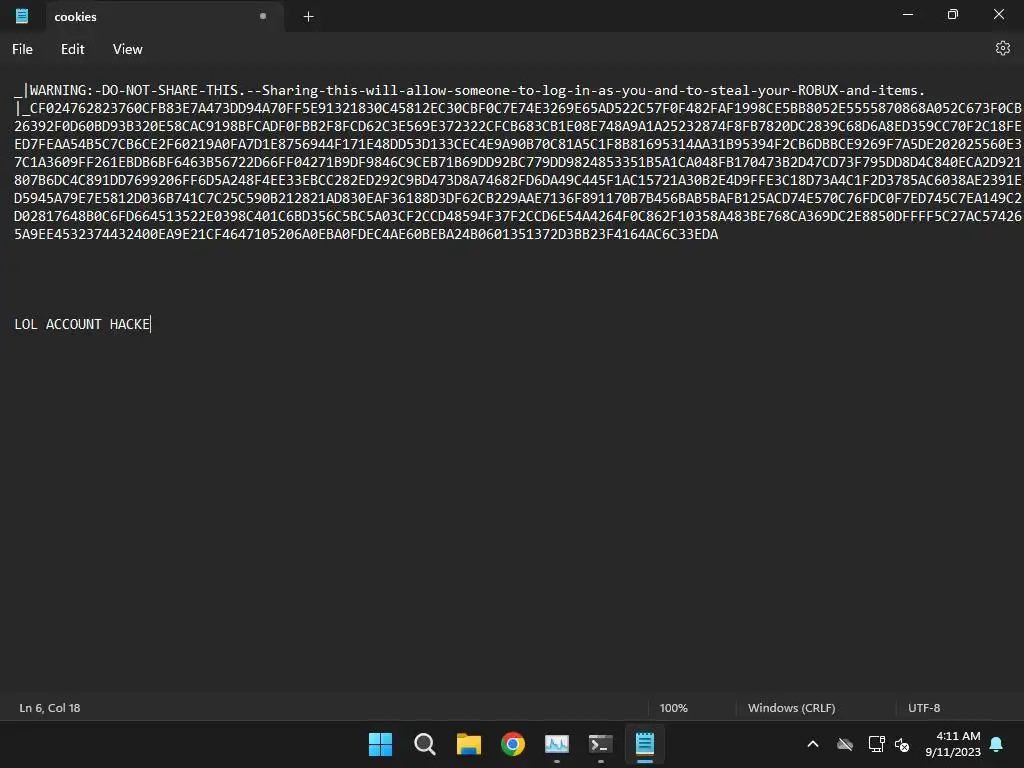Click the Ln 6, Col 18 status indicator
This screenshot has height=768, width=1024.
pos(50,708)
